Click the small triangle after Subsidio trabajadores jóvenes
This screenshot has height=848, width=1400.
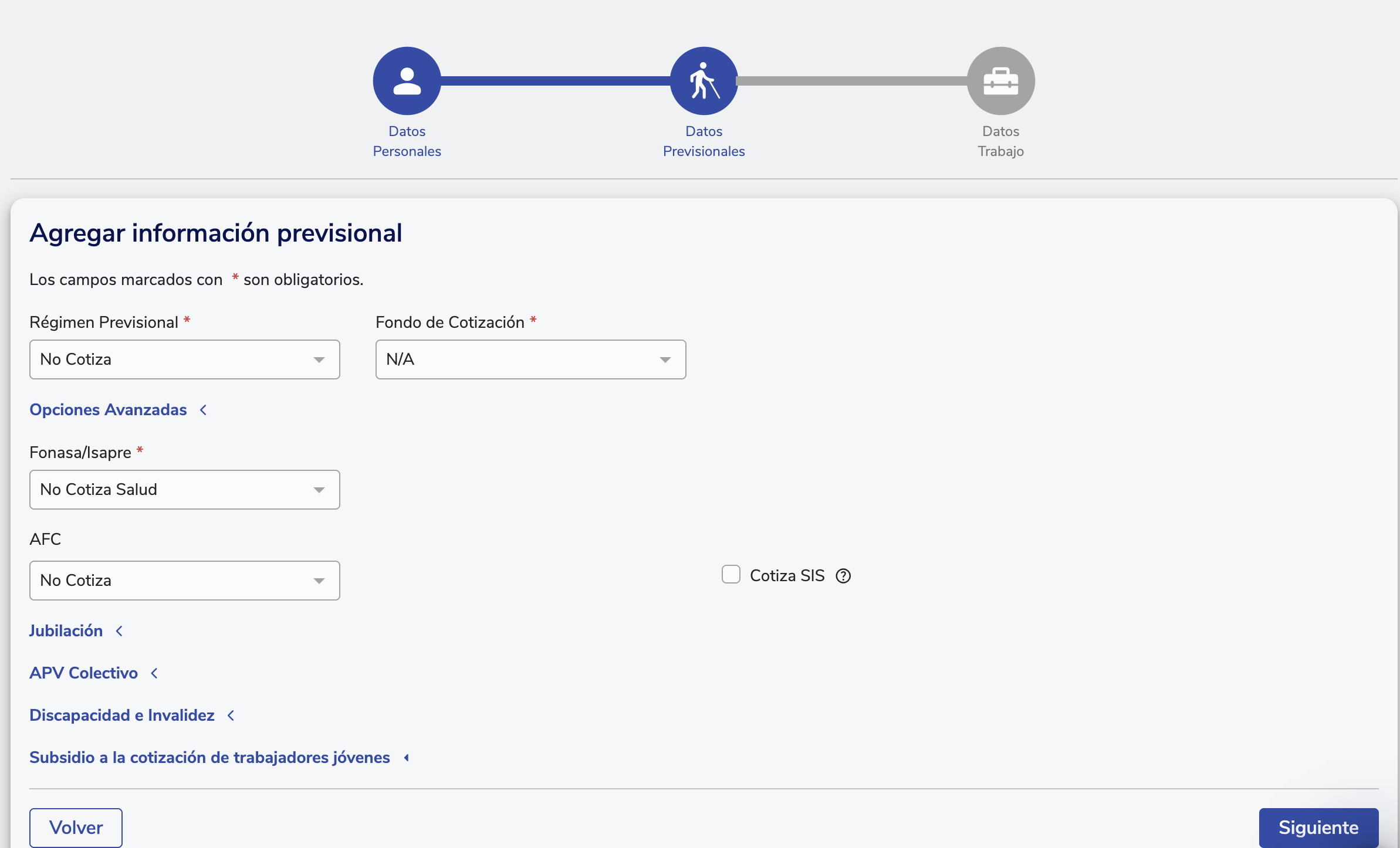[406, 758]
